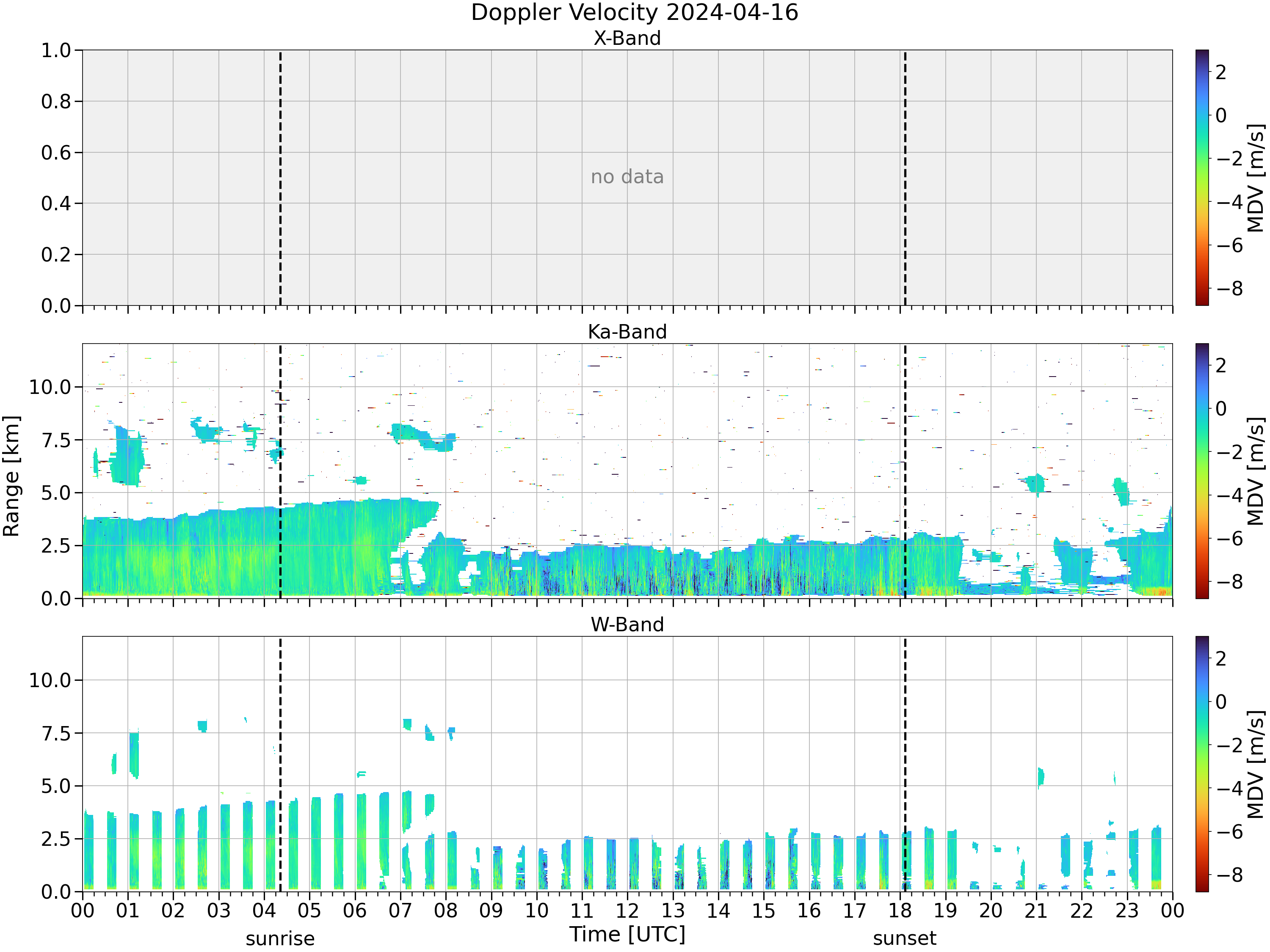Click the 06 hour tick label on time axis

355,911
